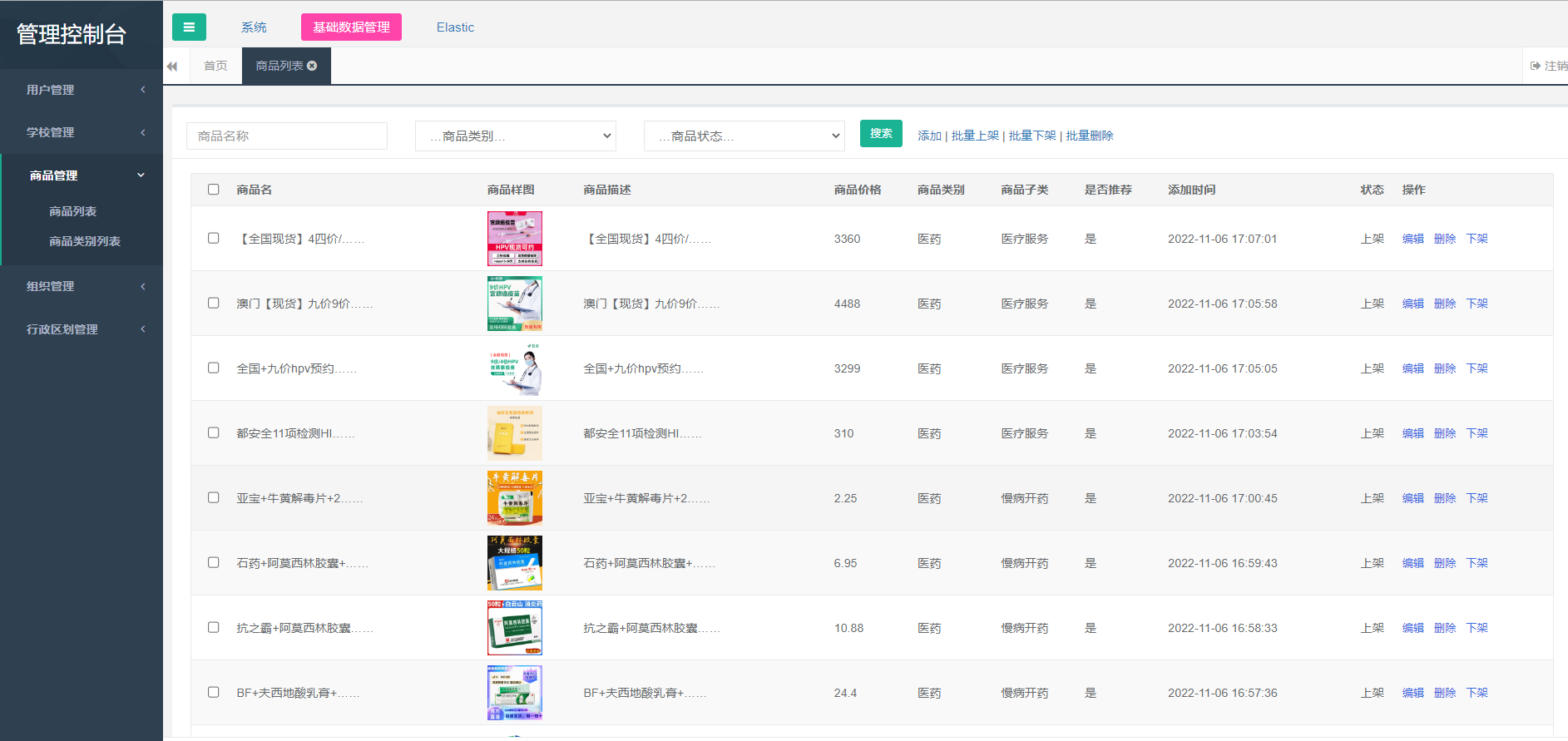The width and height of the screenshot is (1568, 741).
Task: Click the 批量下架 link
Action: pos(1032,136)
